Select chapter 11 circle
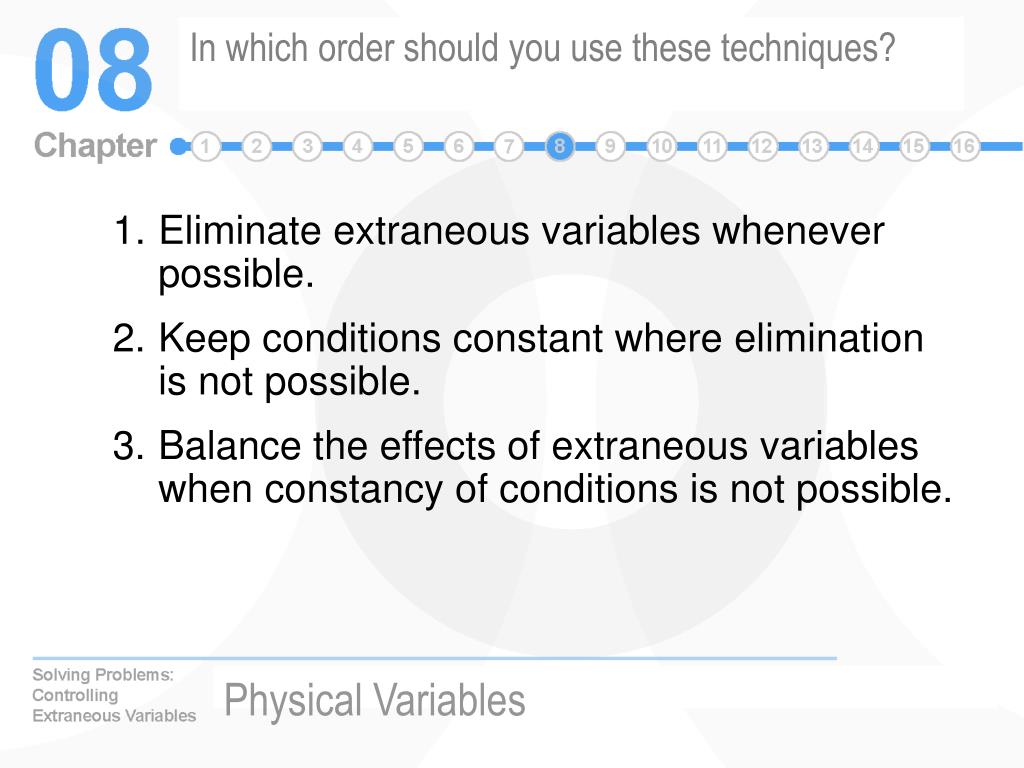 click(x=712, y=146)
